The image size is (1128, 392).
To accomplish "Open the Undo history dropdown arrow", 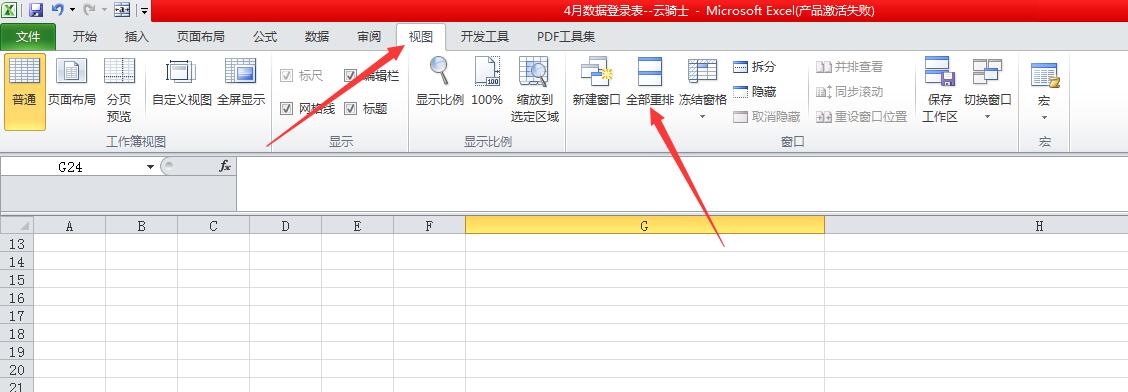I will pyautogui.click(x=73, y=11).
